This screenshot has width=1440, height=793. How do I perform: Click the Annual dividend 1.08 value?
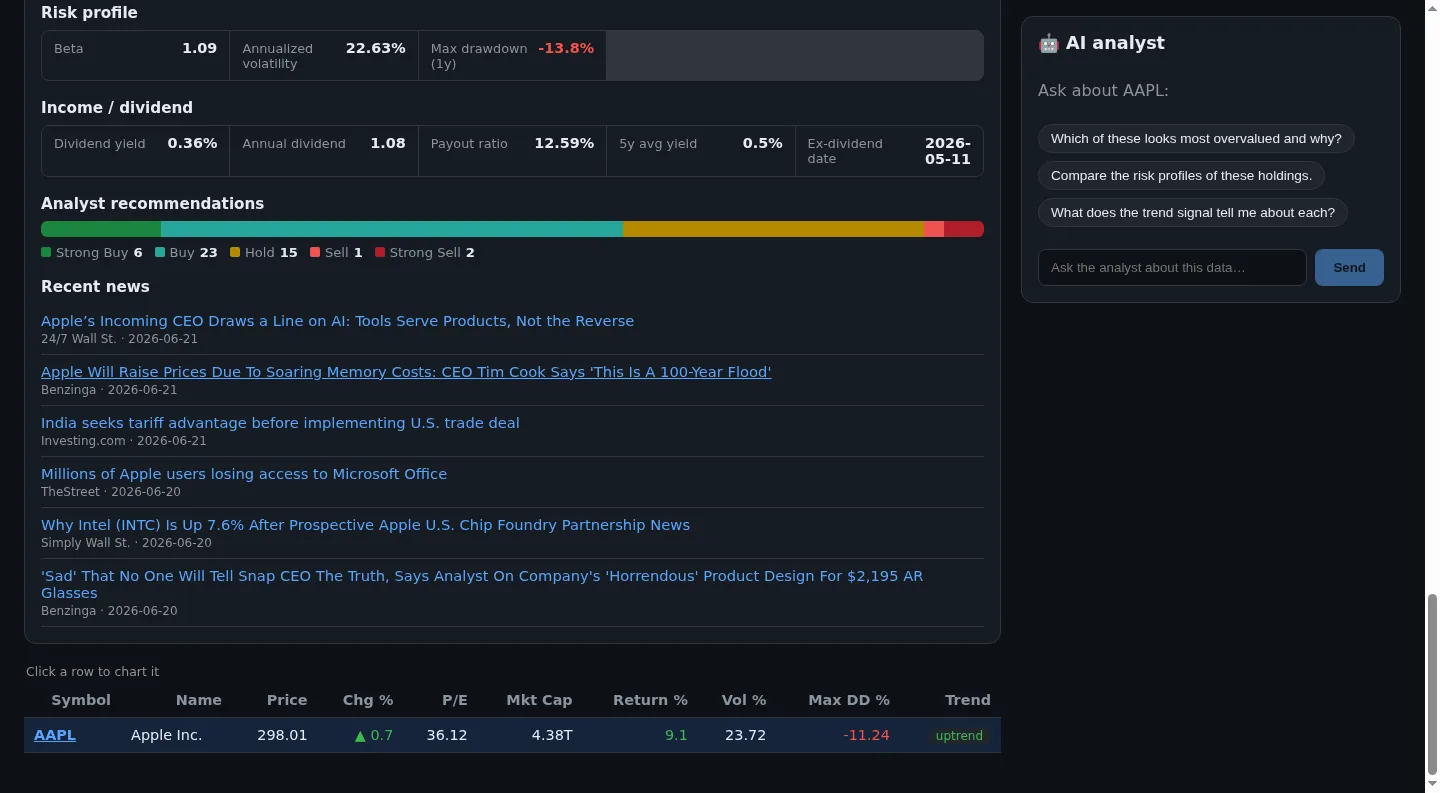click(x=388, y=143)
